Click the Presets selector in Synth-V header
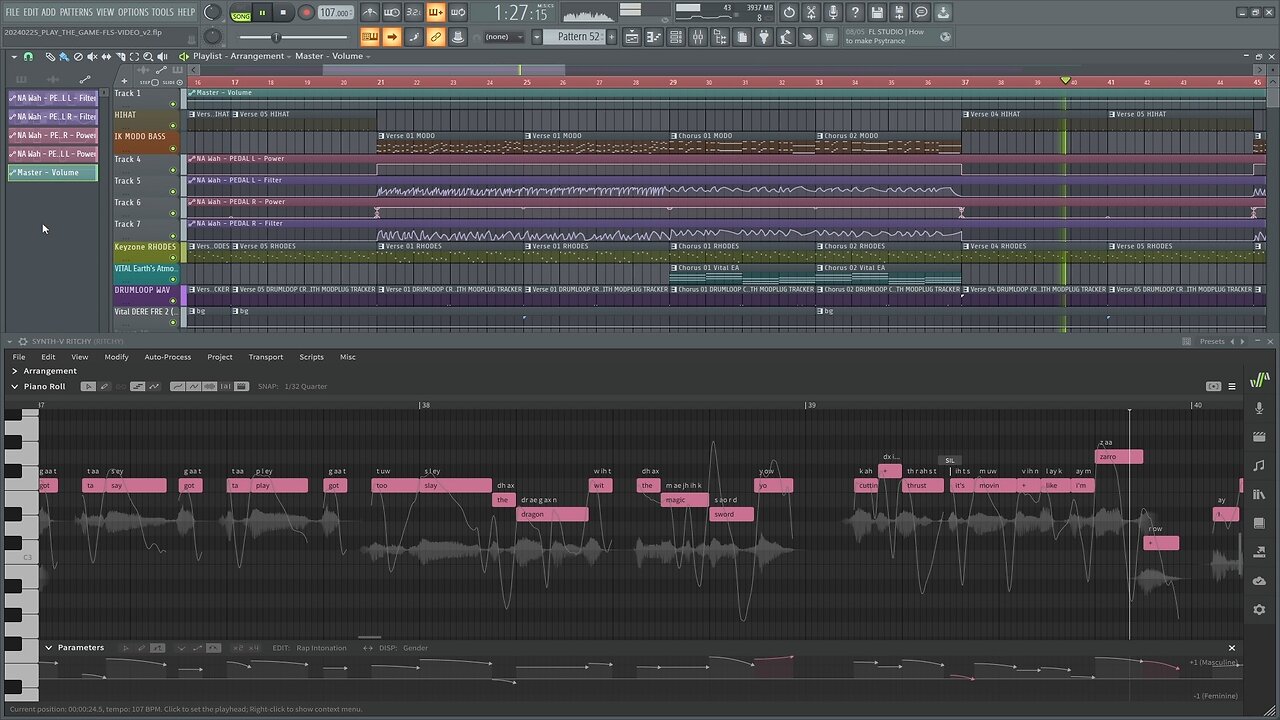The image size is (1280, 720). coord(1212,342)
